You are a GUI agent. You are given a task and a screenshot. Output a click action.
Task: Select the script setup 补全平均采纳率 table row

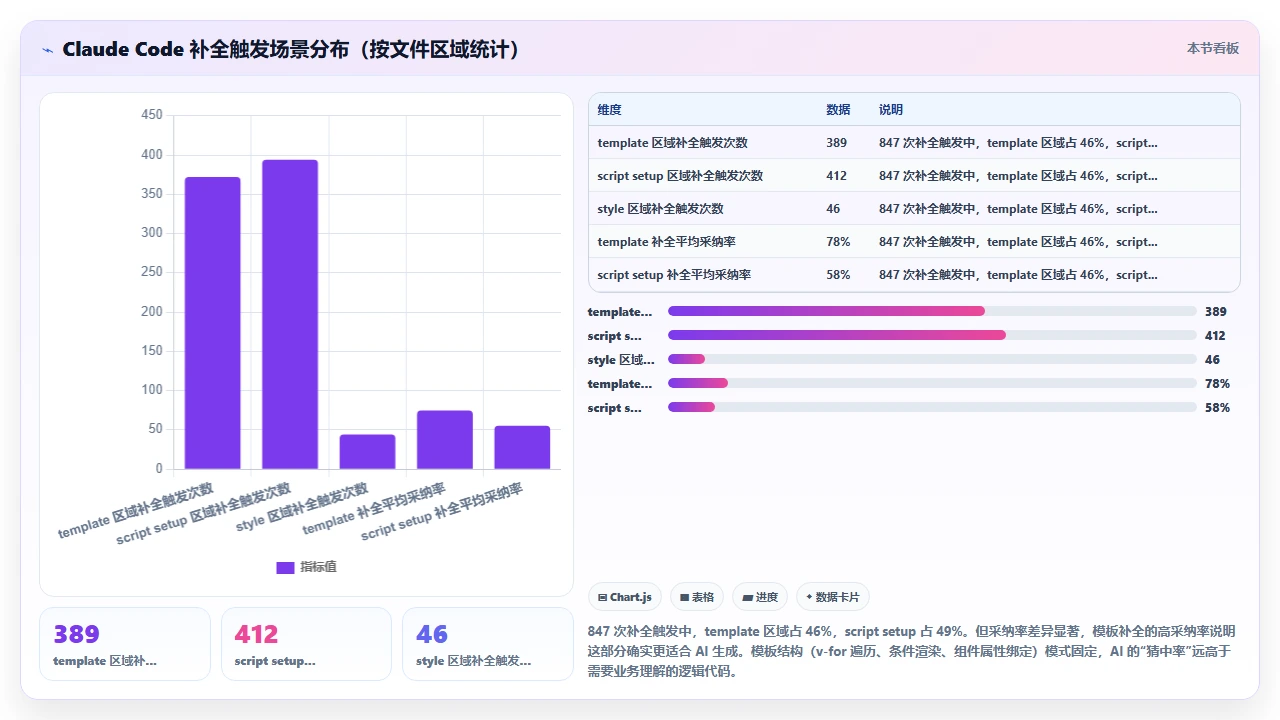914,275
